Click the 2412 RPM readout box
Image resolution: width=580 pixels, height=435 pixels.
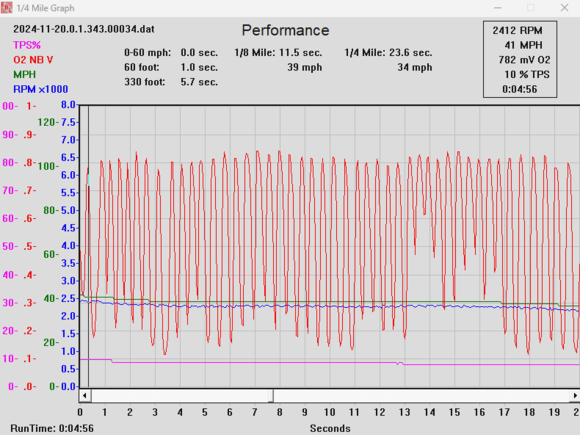520,59
